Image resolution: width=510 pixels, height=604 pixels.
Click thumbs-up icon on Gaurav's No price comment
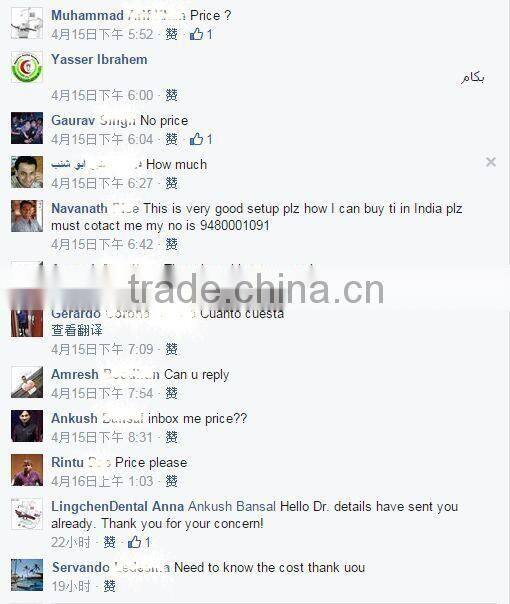tap(196, 139)
